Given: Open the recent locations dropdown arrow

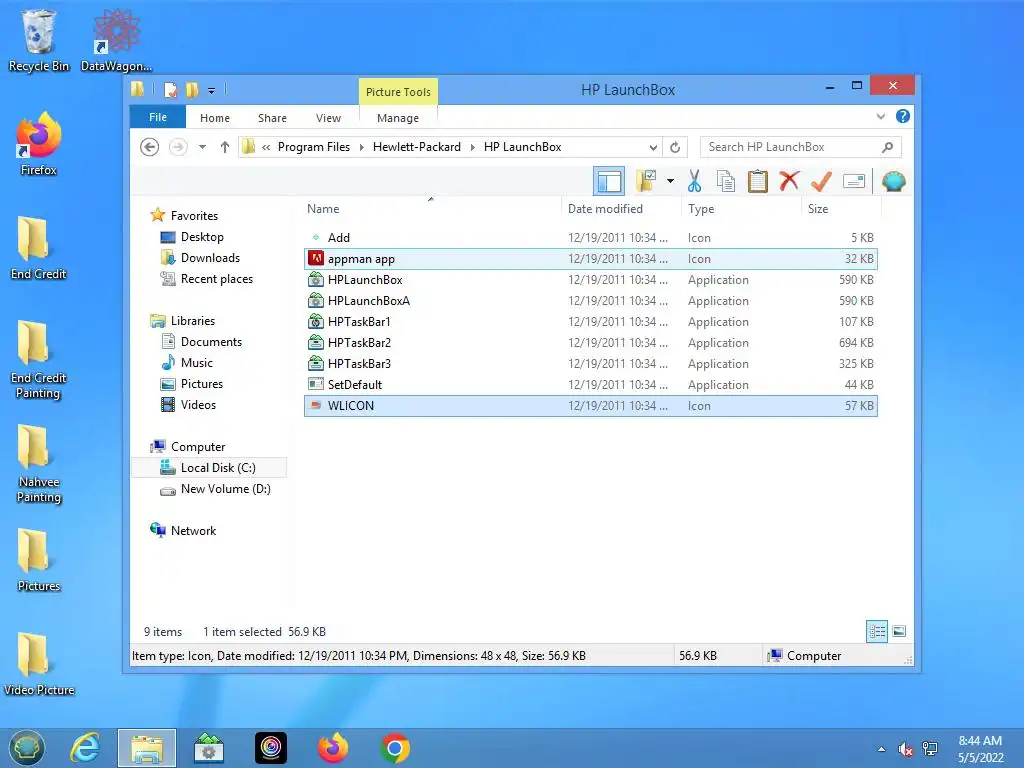Looking at the screenshot, I should click(202, 147).
